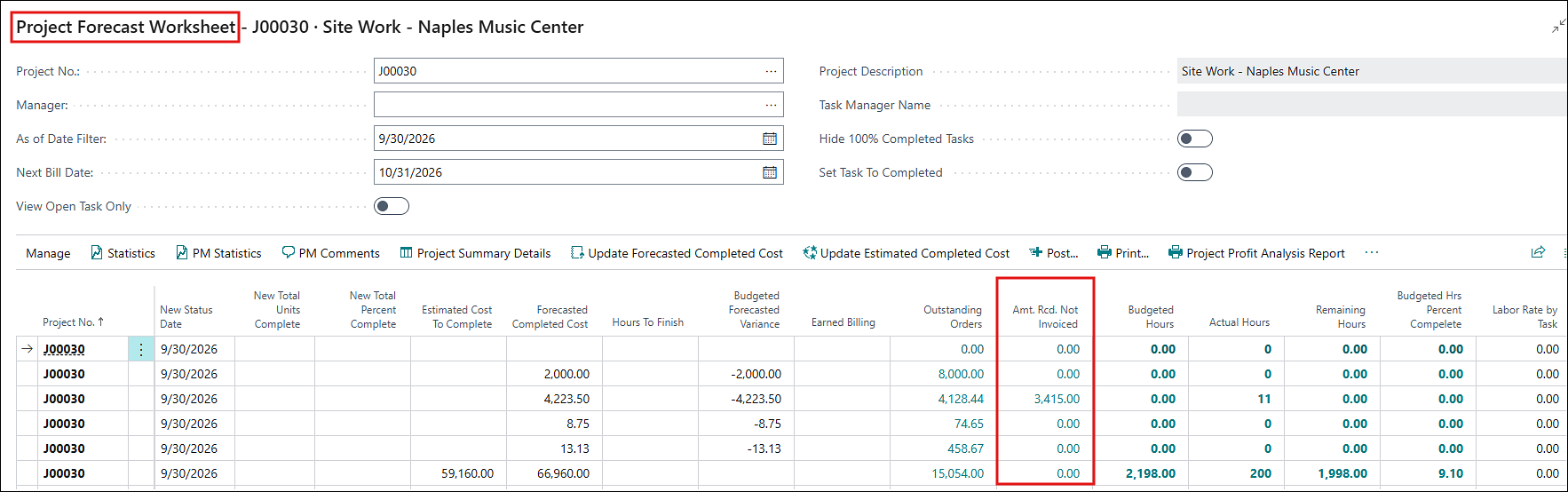Run Update Estimated Completed Cost
Screen dimensions: 1568x492
(x=907, y=253)
